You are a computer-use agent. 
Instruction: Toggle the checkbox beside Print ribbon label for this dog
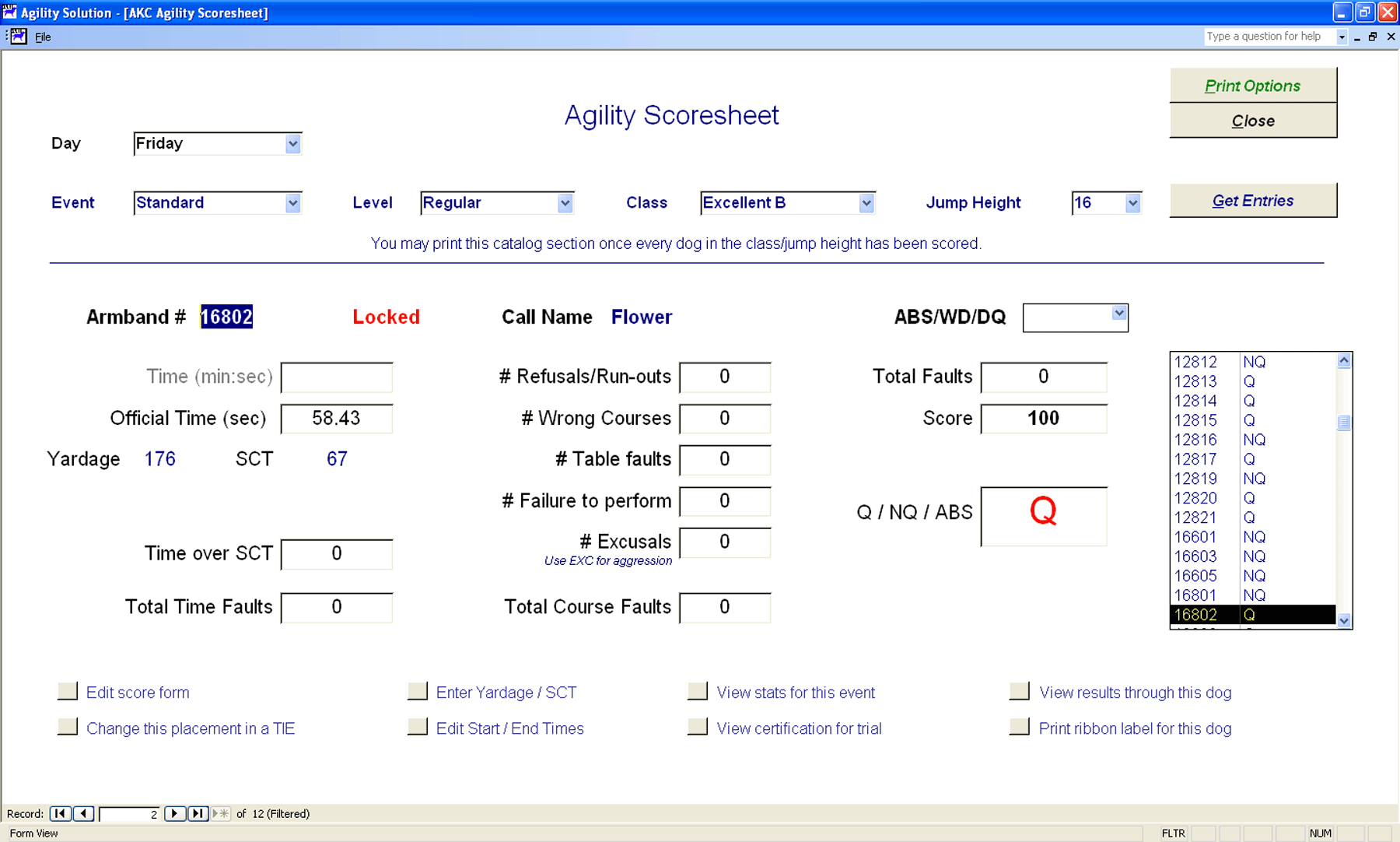coord(1019,725)
